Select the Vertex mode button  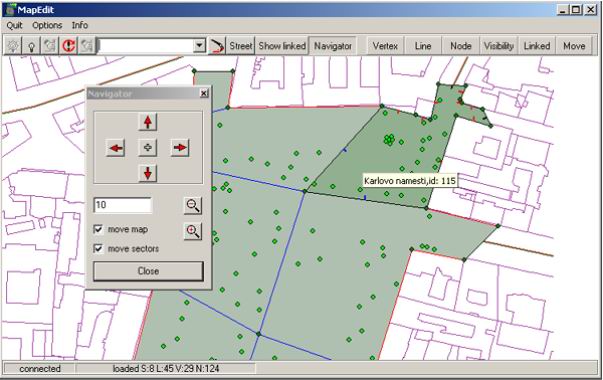(x=385, y=46)
